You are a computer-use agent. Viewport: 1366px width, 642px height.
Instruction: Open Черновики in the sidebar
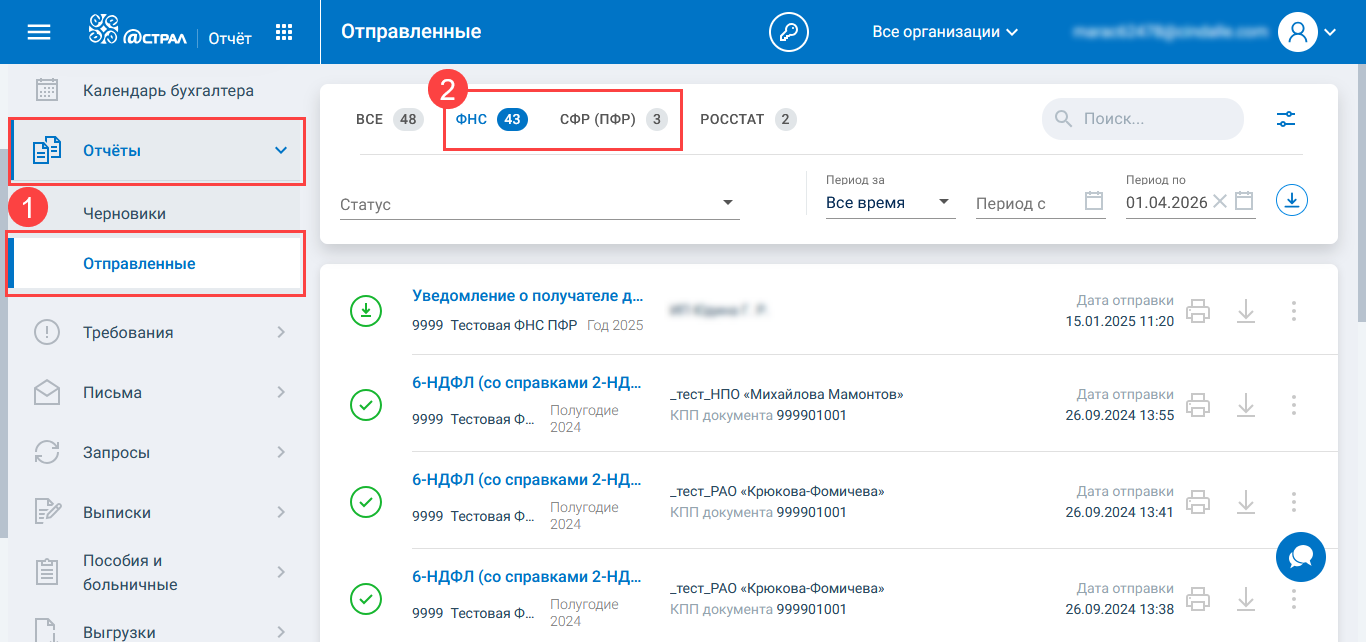[x=124, y=214]
